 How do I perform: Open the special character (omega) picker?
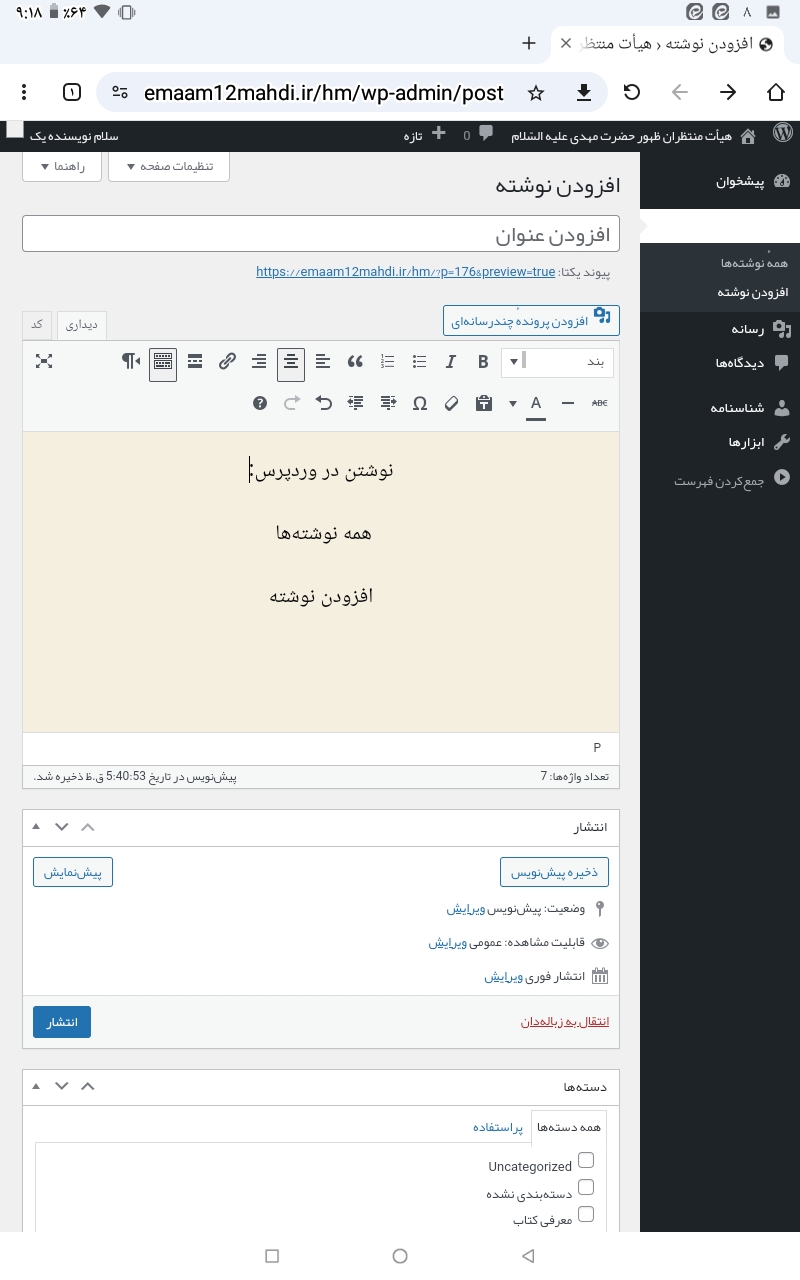(x=420, y=403)
